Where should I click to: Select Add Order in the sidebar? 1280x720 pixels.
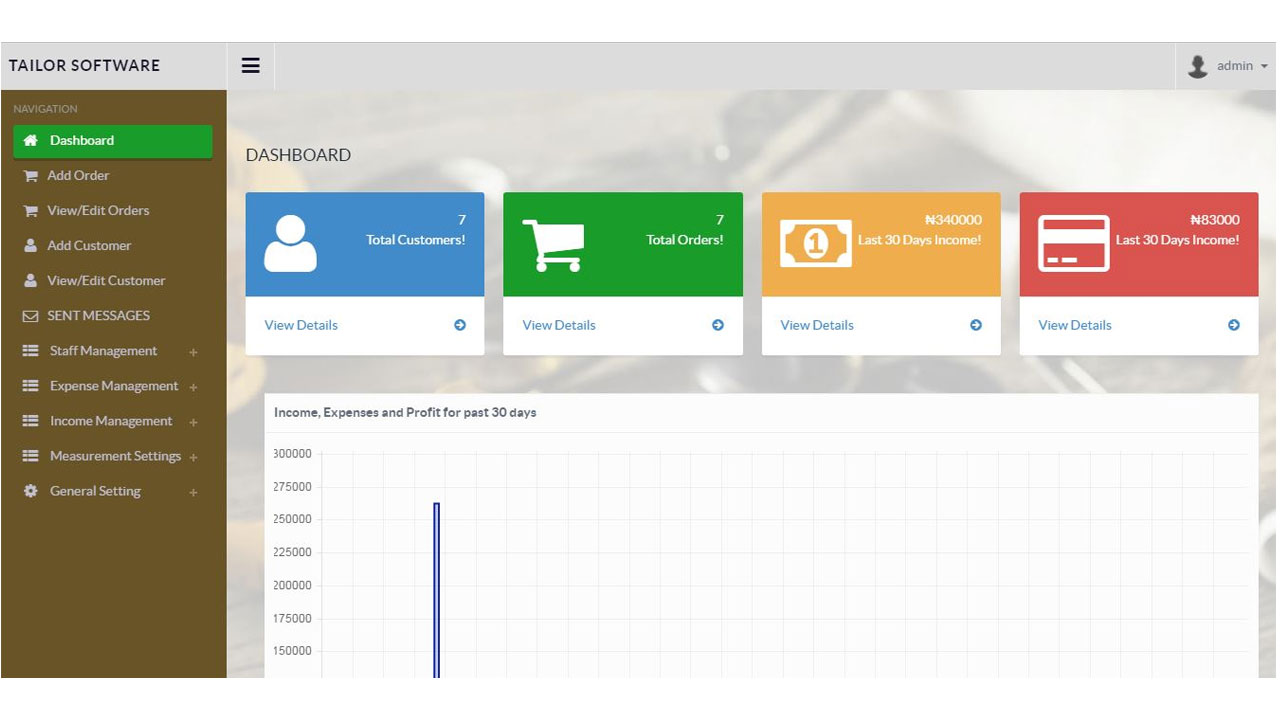pyautogui.click(x=78, y=175)
